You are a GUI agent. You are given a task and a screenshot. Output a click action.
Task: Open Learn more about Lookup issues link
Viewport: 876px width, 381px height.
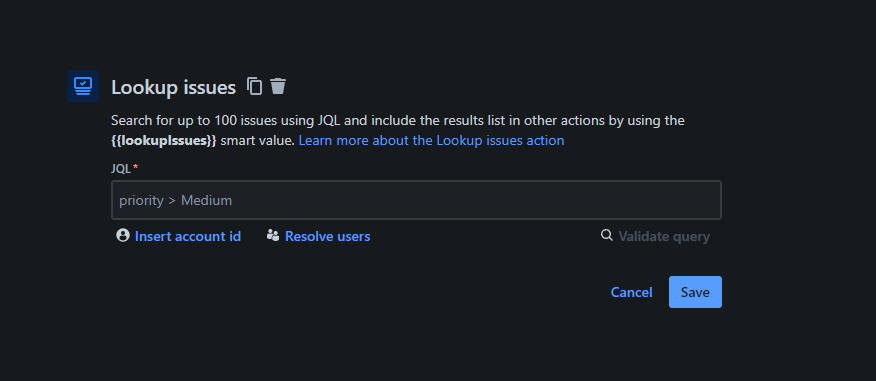[431, 140]
